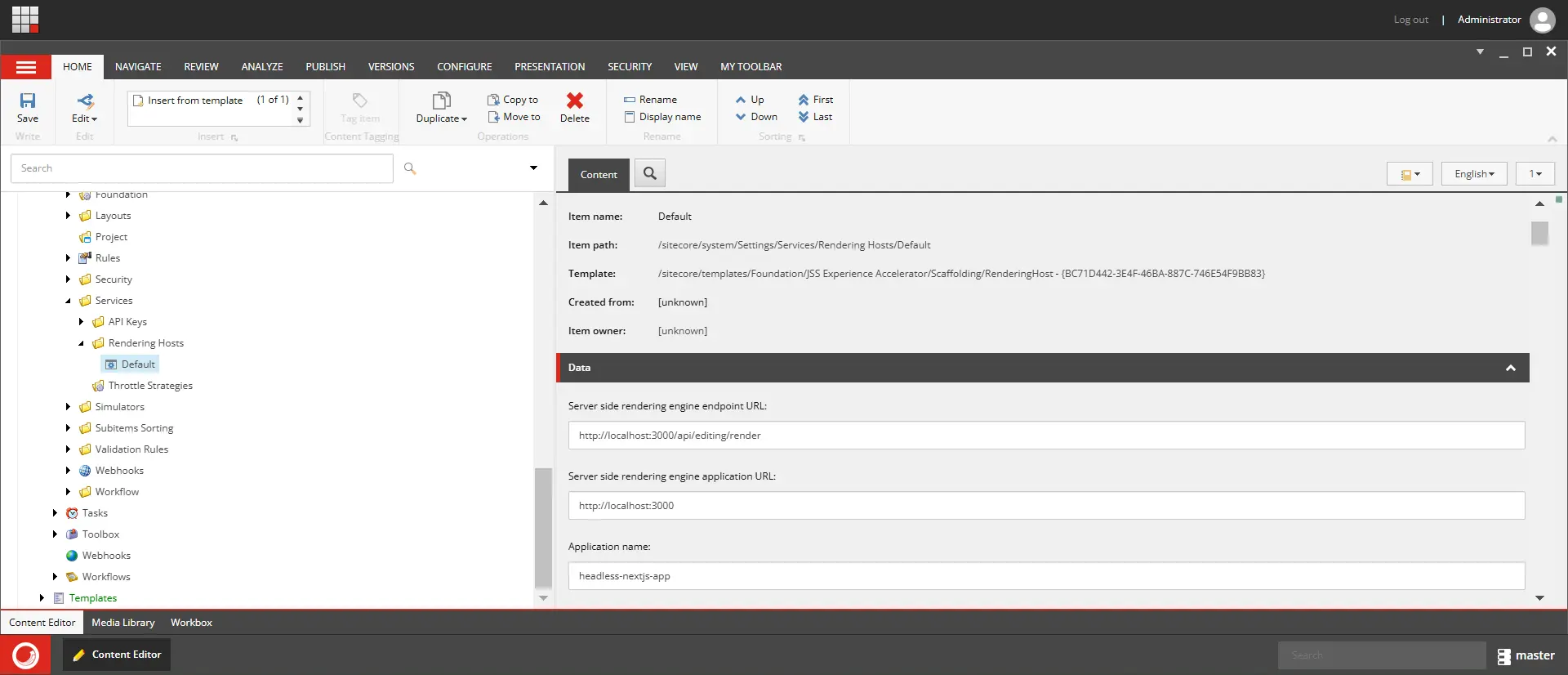Click the Application name field

click(1046, 576)
